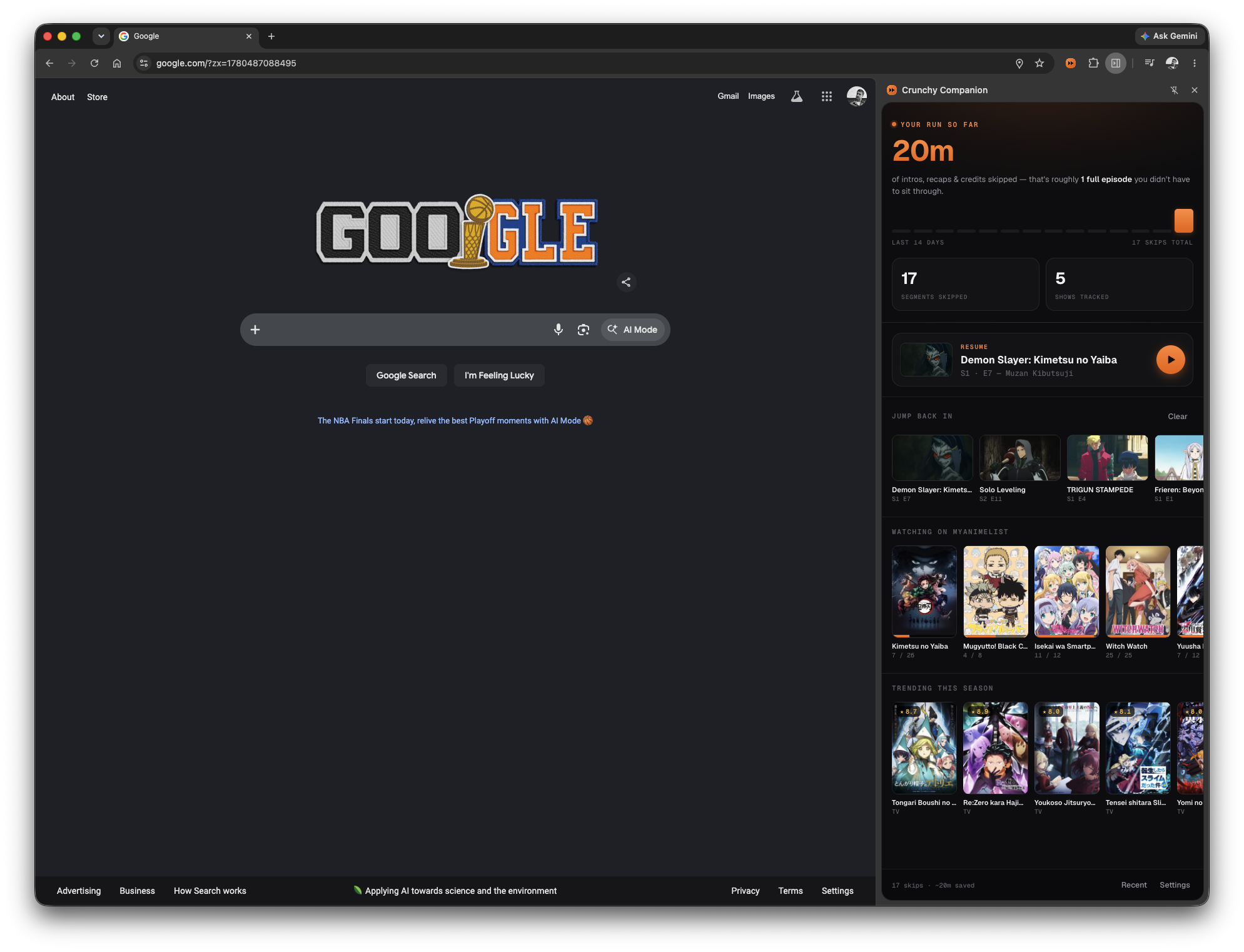This screenshot has width=1244, height=952.
Task: Open the Chrome profile avatar in toolbar
Action: point(1172,63)
